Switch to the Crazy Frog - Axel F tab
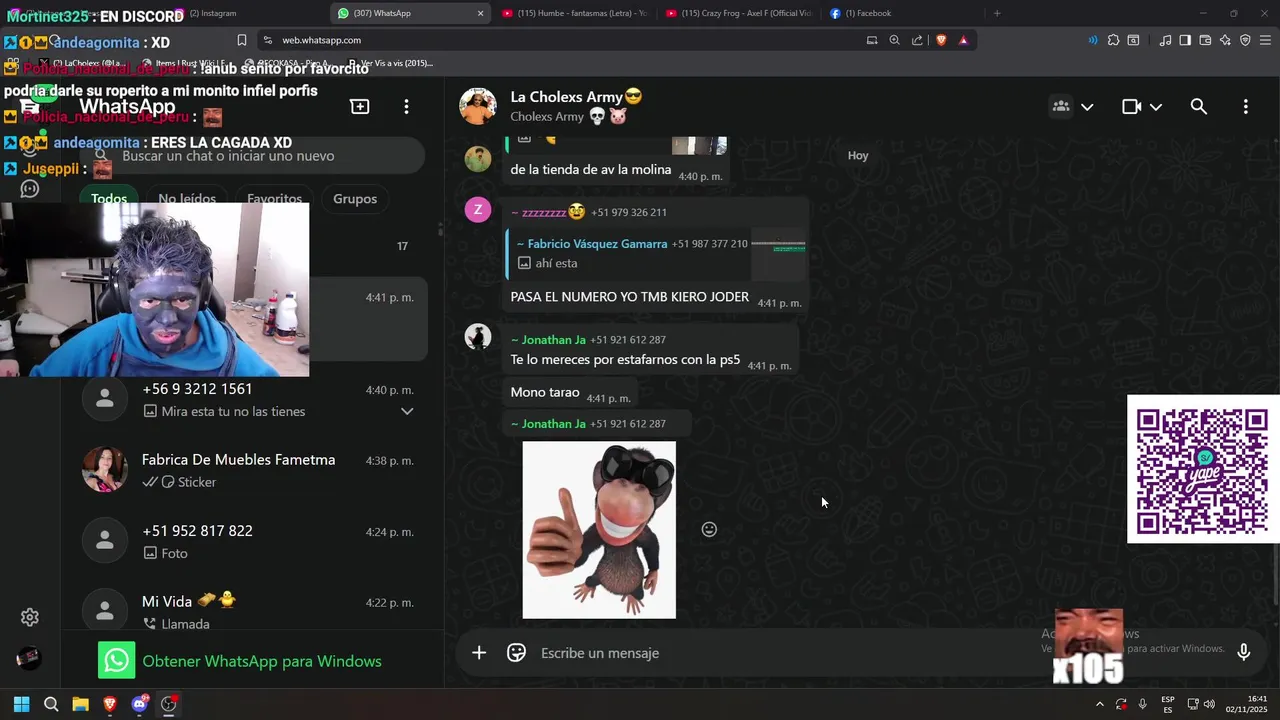Image resolution: width=1280 pixels, height=720 pixels. [738, 13]
